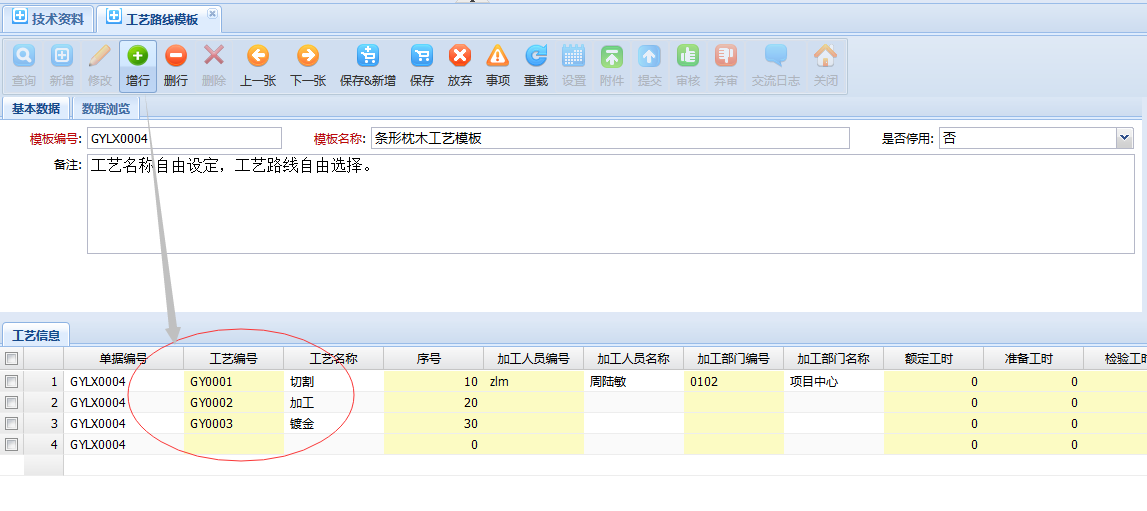Open the 是否停用 dropdown
The height and width of the screenshot is (511, 1147).
[1124, 138]
